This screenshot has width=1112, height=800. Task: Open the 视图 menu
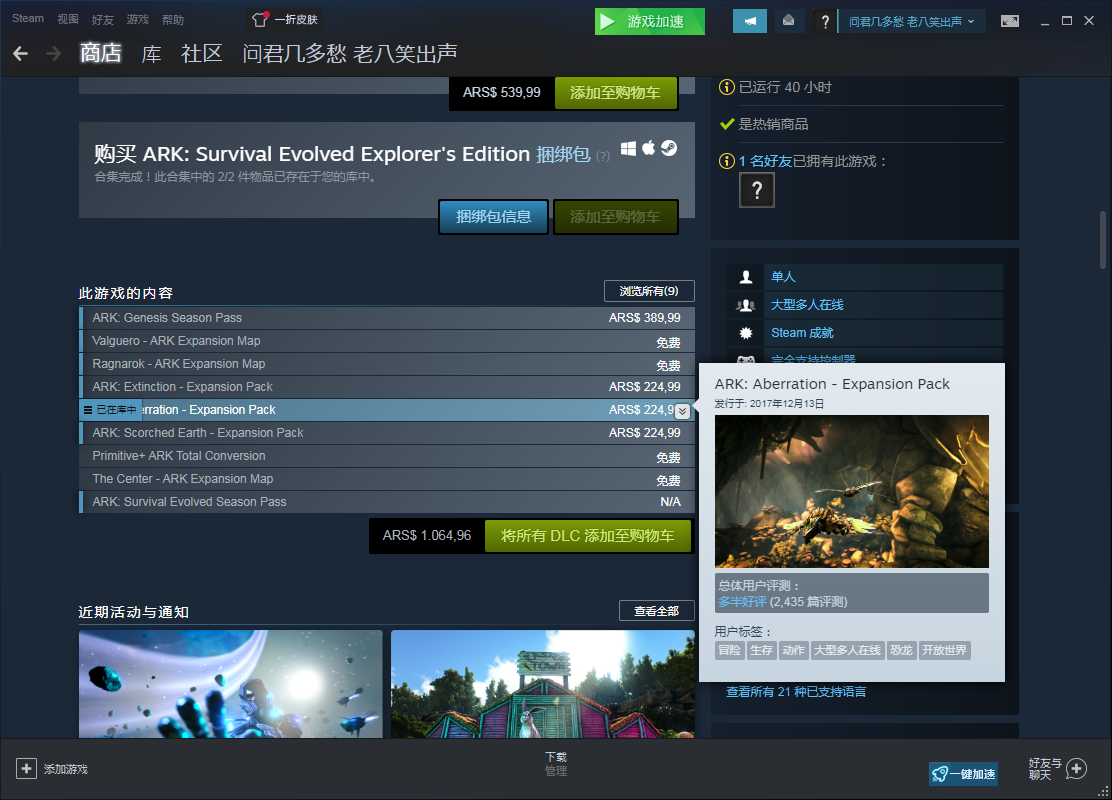point(68,19)
